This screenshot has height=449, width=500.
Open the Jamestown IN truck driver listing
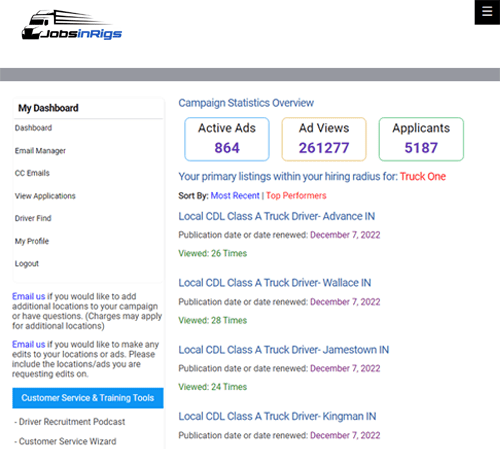(284, 350)
